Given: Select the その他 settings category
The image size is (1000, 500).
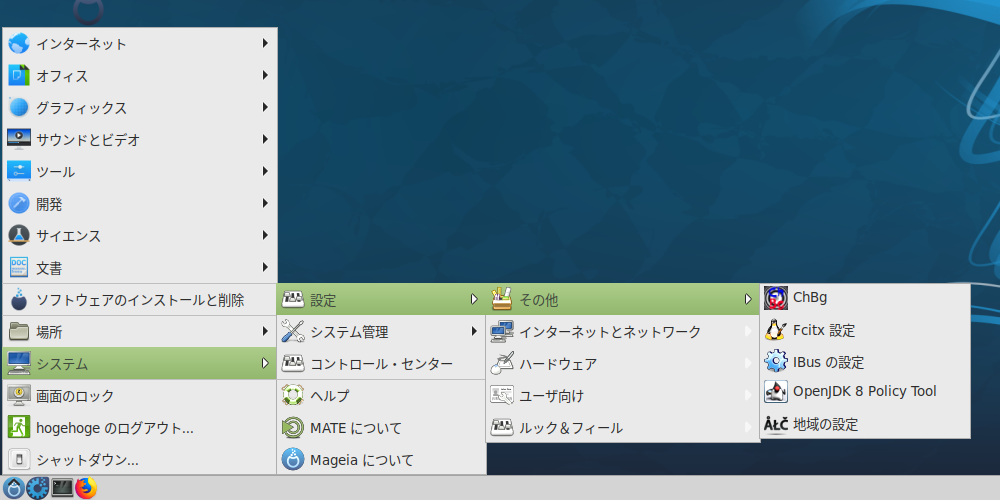Looking at the screenshot, I should pyautogui.click(x=622, y=299).
